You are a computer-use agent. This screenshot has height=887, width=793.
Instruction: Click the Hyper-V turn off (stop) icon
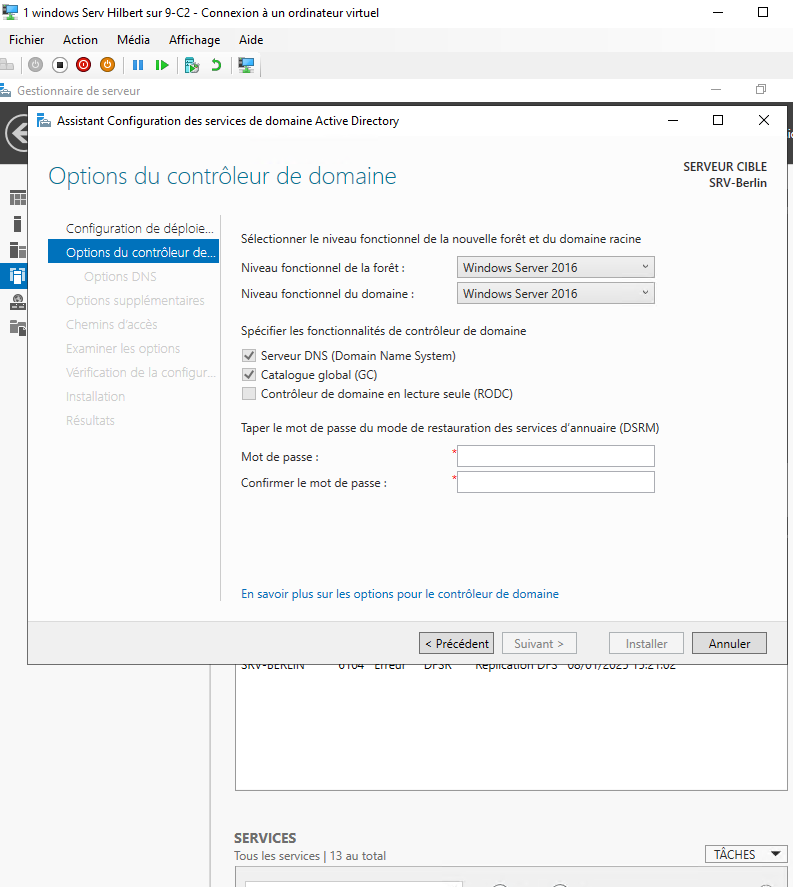click(x=59, y=65)
